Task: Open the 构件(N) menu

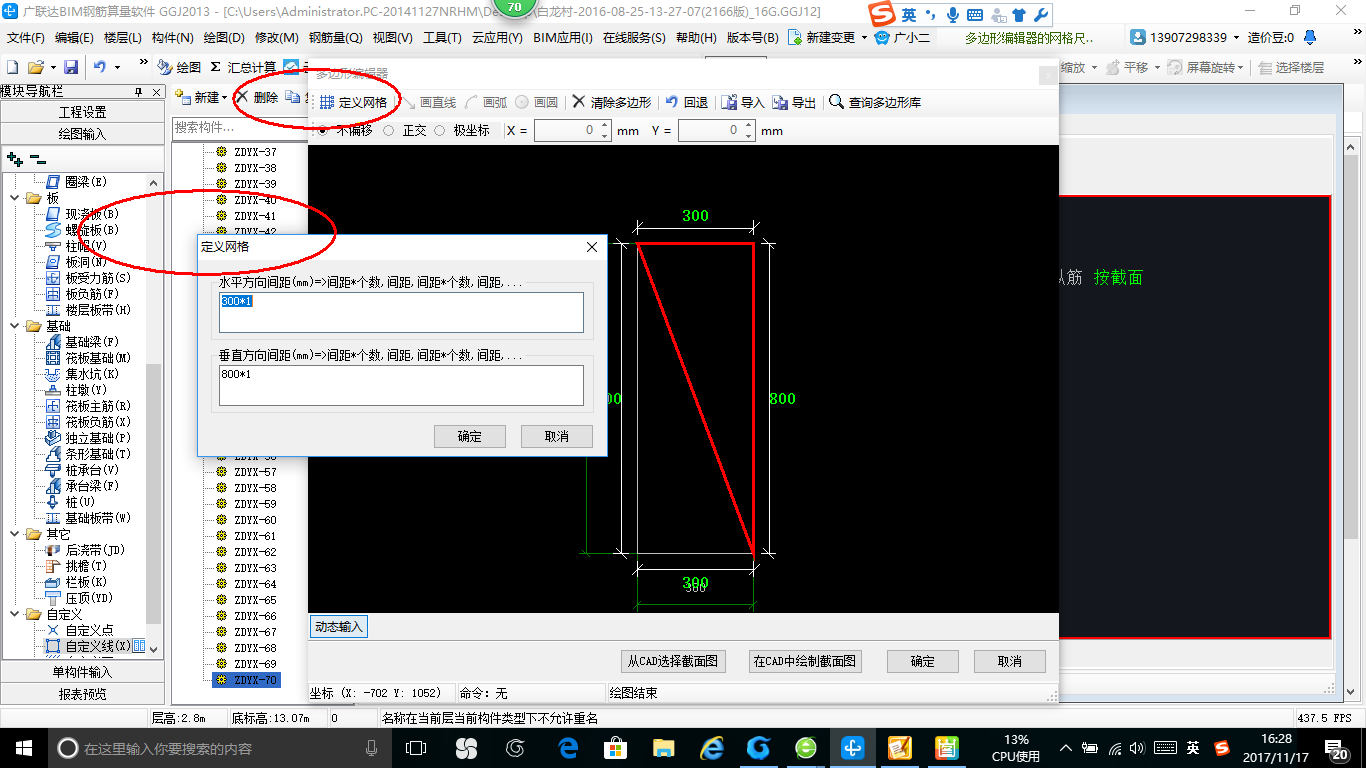Action: [x=173, y=37]
